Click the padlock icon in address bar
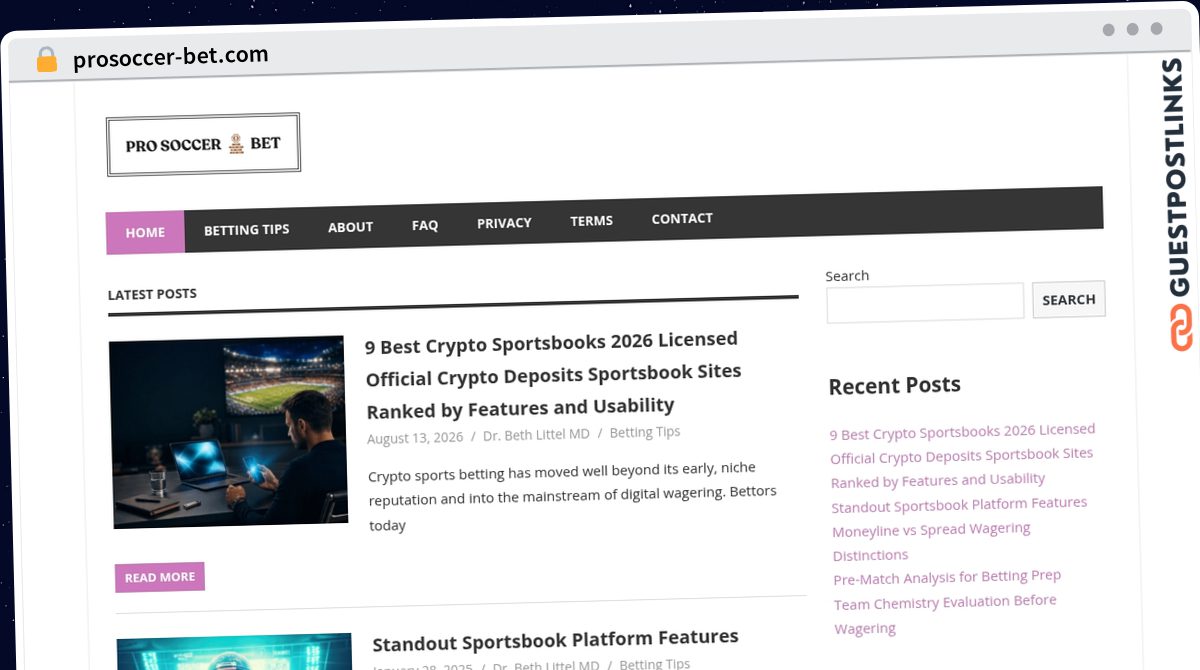This screenshot has width=1200, height=670. click(46, 60)
